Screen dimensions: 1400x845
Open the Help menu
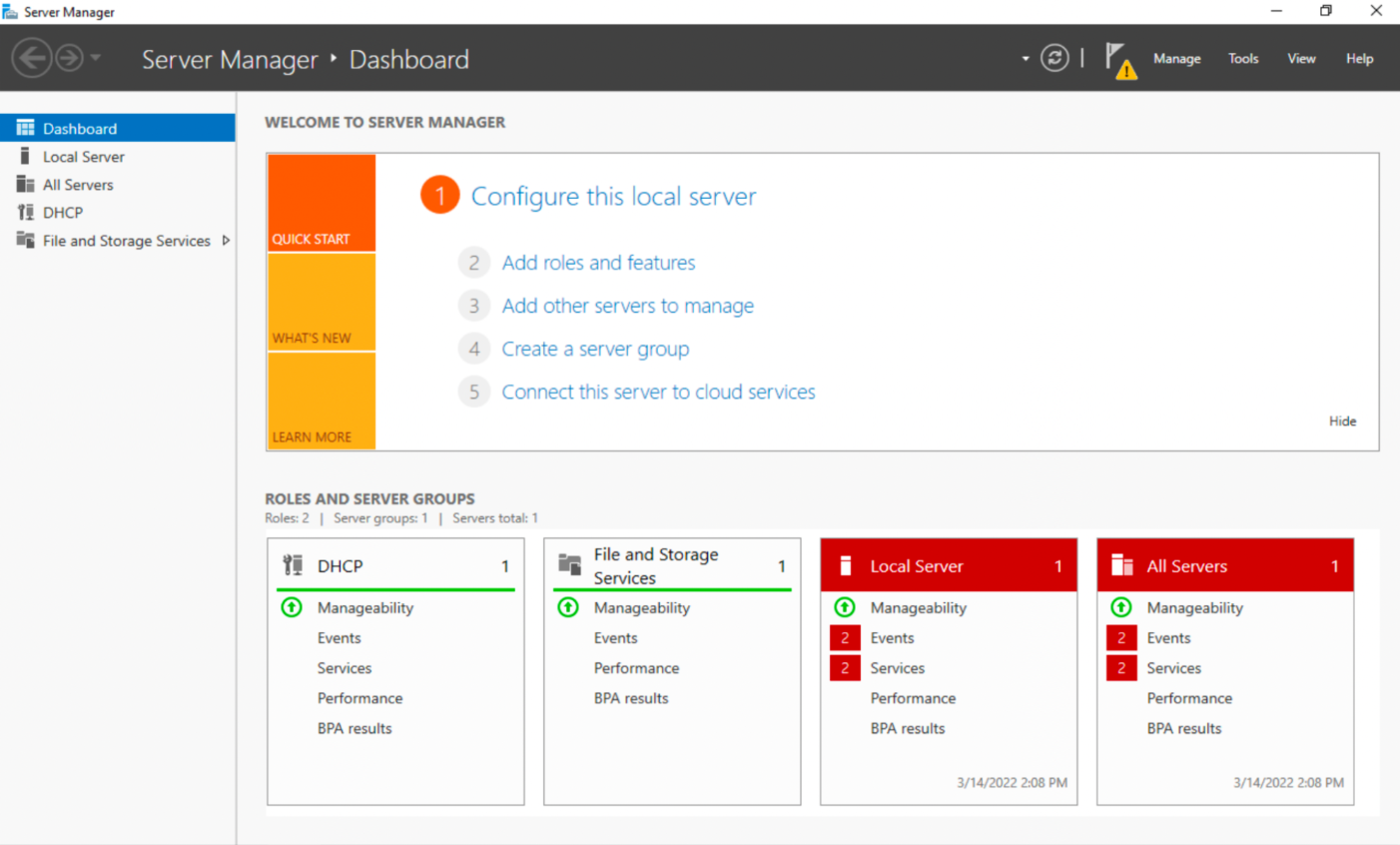[1359, 59]
